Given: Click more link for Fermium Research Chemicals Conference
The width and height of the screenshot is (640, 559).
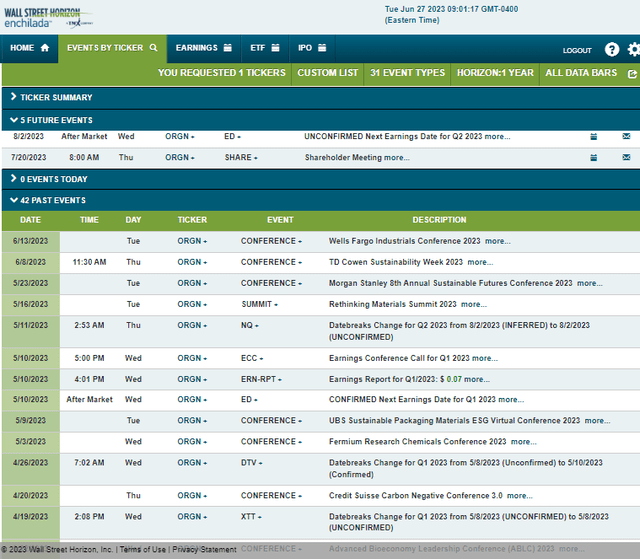Looking at the screenshot, I should [524, 442].
